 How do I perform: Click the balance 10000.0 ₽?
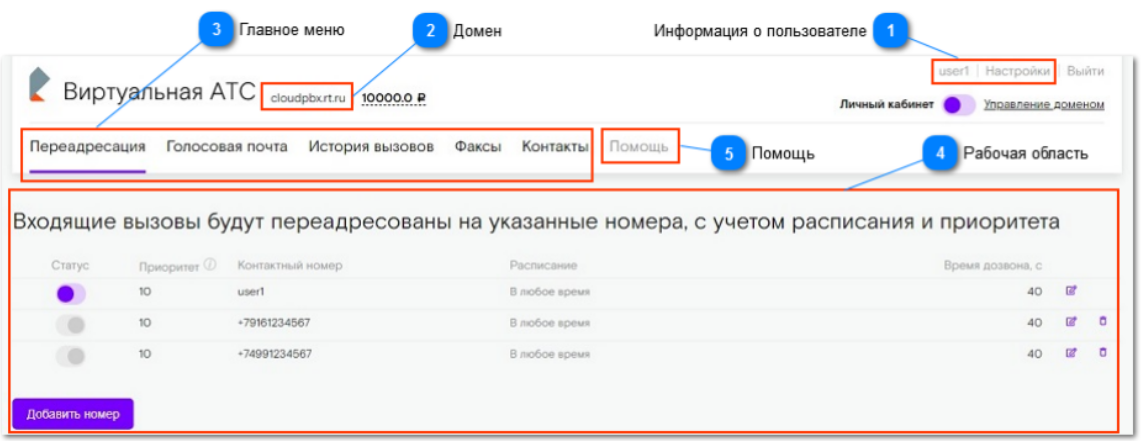[394, 97]
